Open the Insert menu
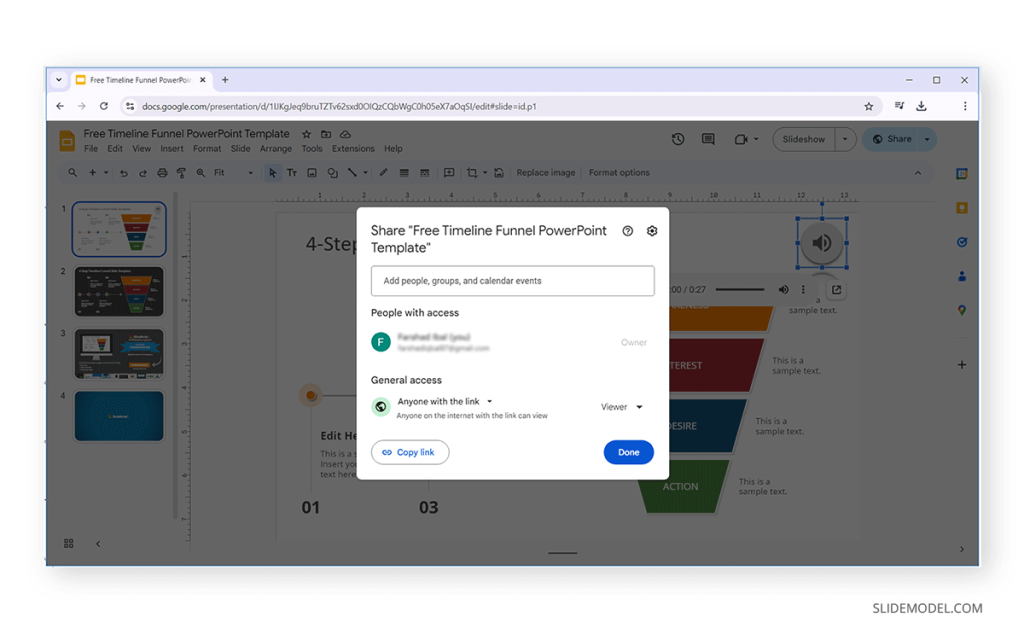Screen dimensions: 1024x634 [172, 147]
